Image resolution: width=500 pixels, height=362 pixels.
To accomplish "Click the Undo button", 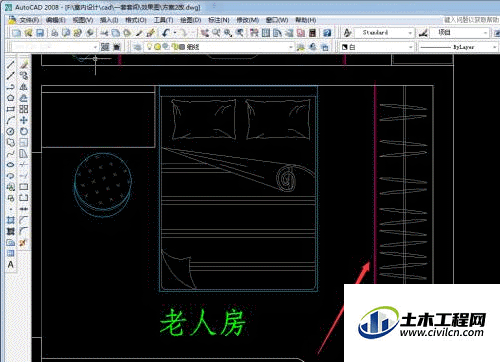I will click(x=166, y=33).
